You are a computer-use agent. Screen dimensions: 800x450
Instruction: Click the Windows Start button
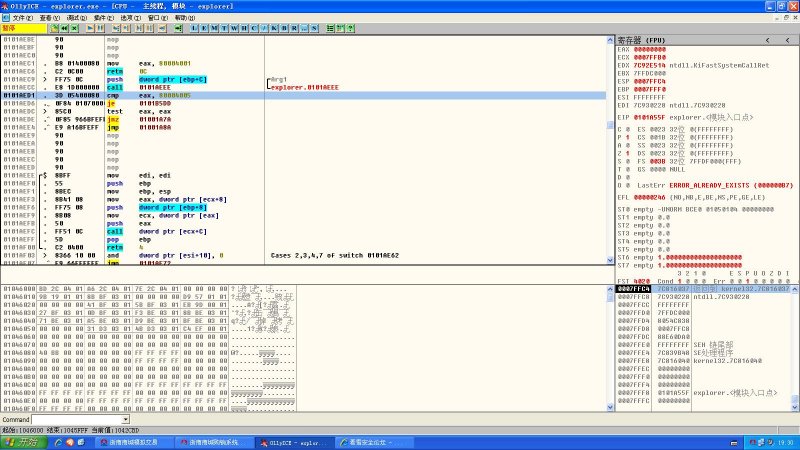(21, 442)
